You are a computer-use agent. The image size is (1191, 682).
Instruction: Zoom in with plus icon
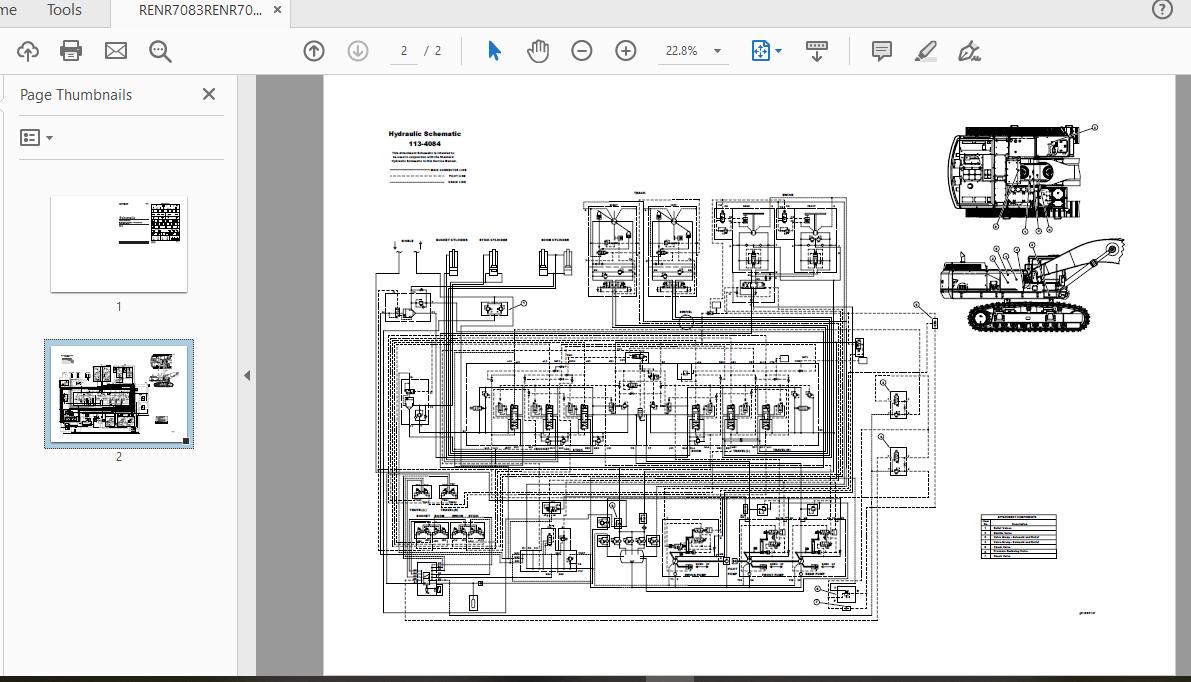[x=626, y=51]
